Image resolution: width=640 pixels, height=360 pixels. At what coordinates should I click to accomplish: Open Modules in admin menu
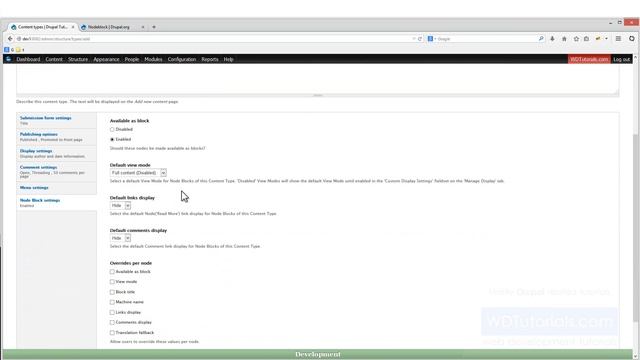pyautogui.click(x=153, y=59)
